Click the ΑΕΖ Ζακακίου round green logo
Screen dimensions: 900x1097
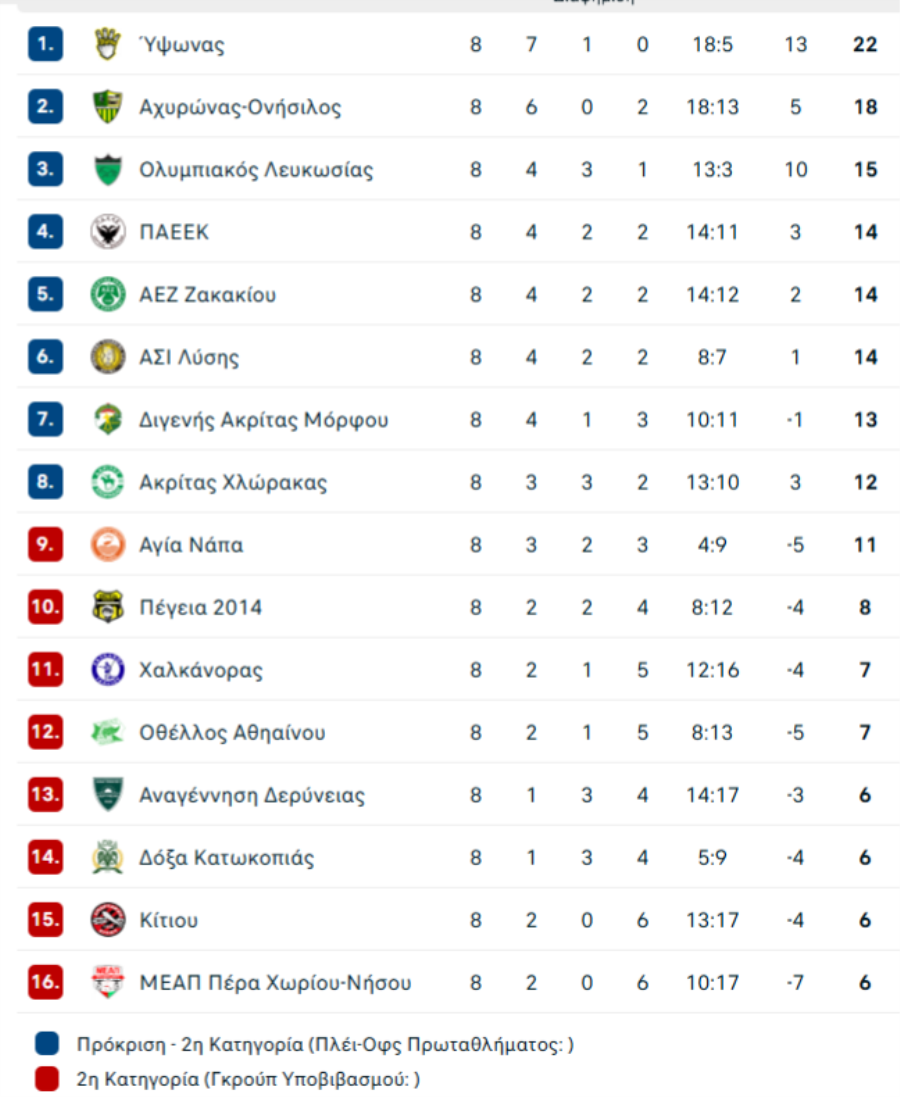(108, 295)
